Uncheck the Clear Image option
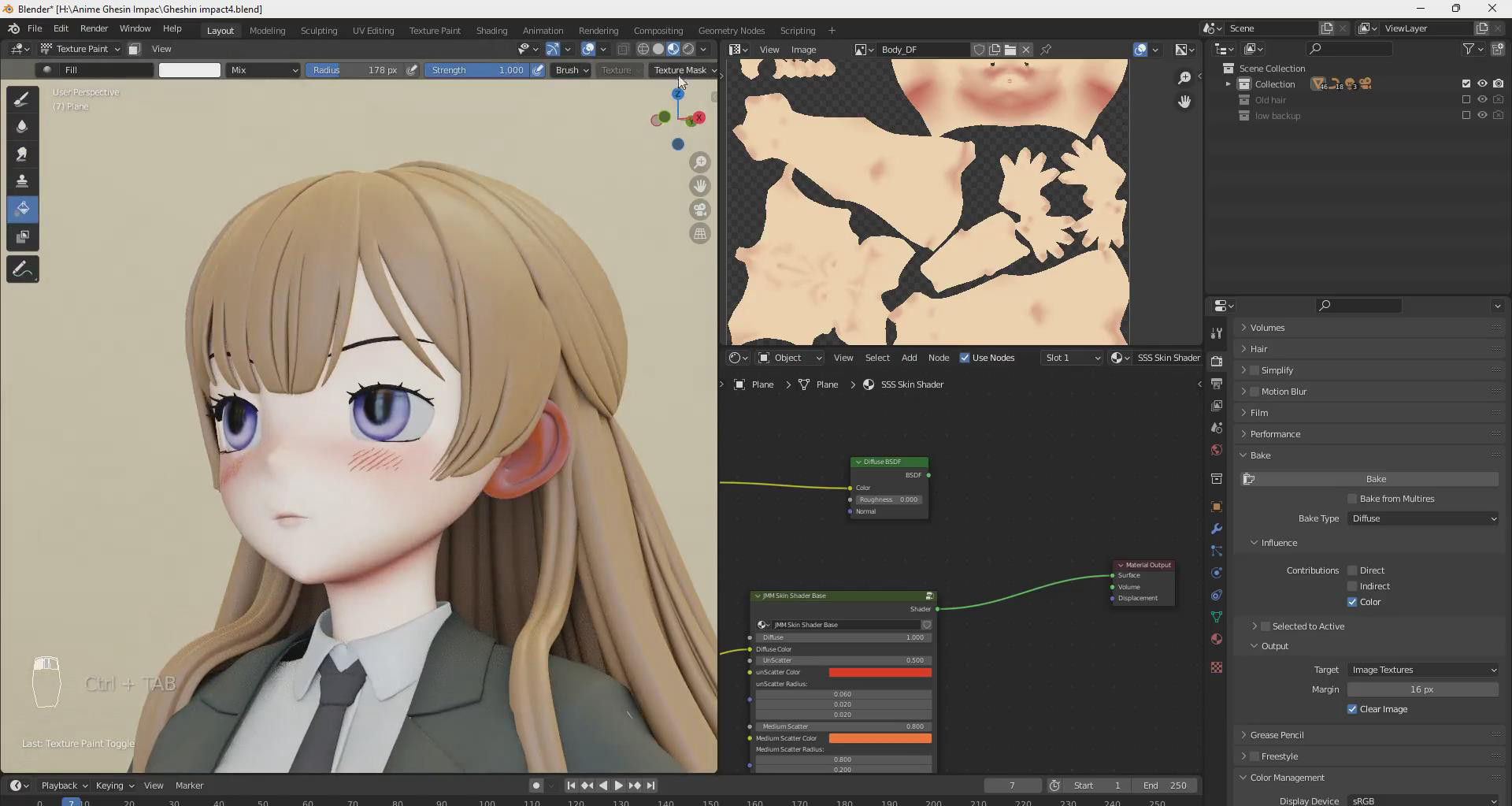The height and width of the screenshot is (806, 1512). pos(1352,709)
